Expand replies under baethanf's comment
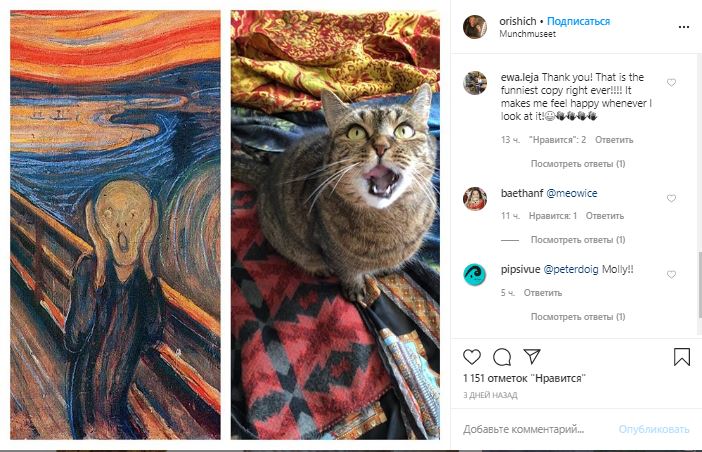Screen dimensions: 702x452 pyautogui.click(x=578, y=240)
